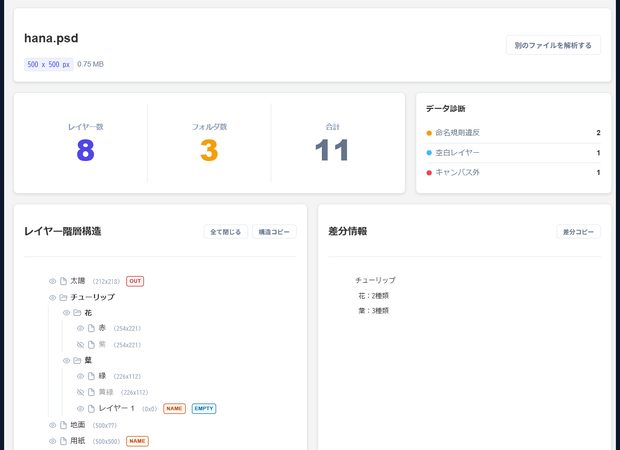The height and width of the screenshot is (450, 620).
Task: Toggle eye icon for 太陽 layer
Action: click(x=52, y=281)
